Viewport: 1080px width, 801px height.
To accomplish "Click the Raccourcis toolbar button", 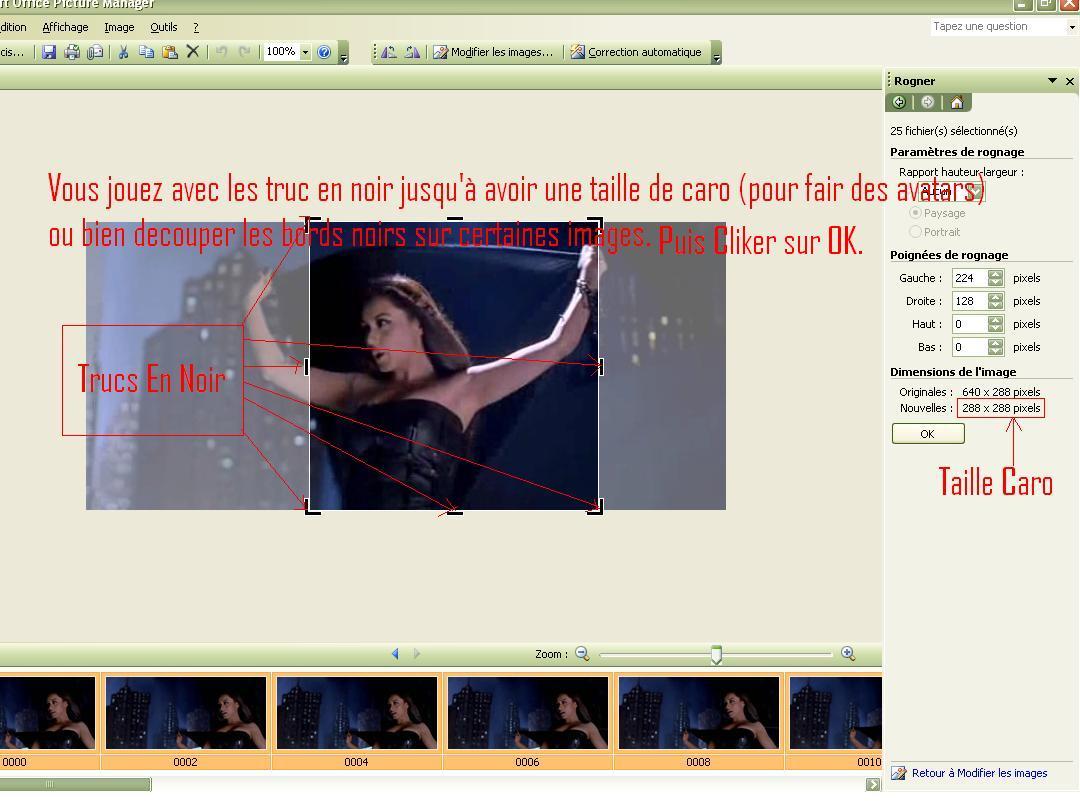I will click(12, 52).
